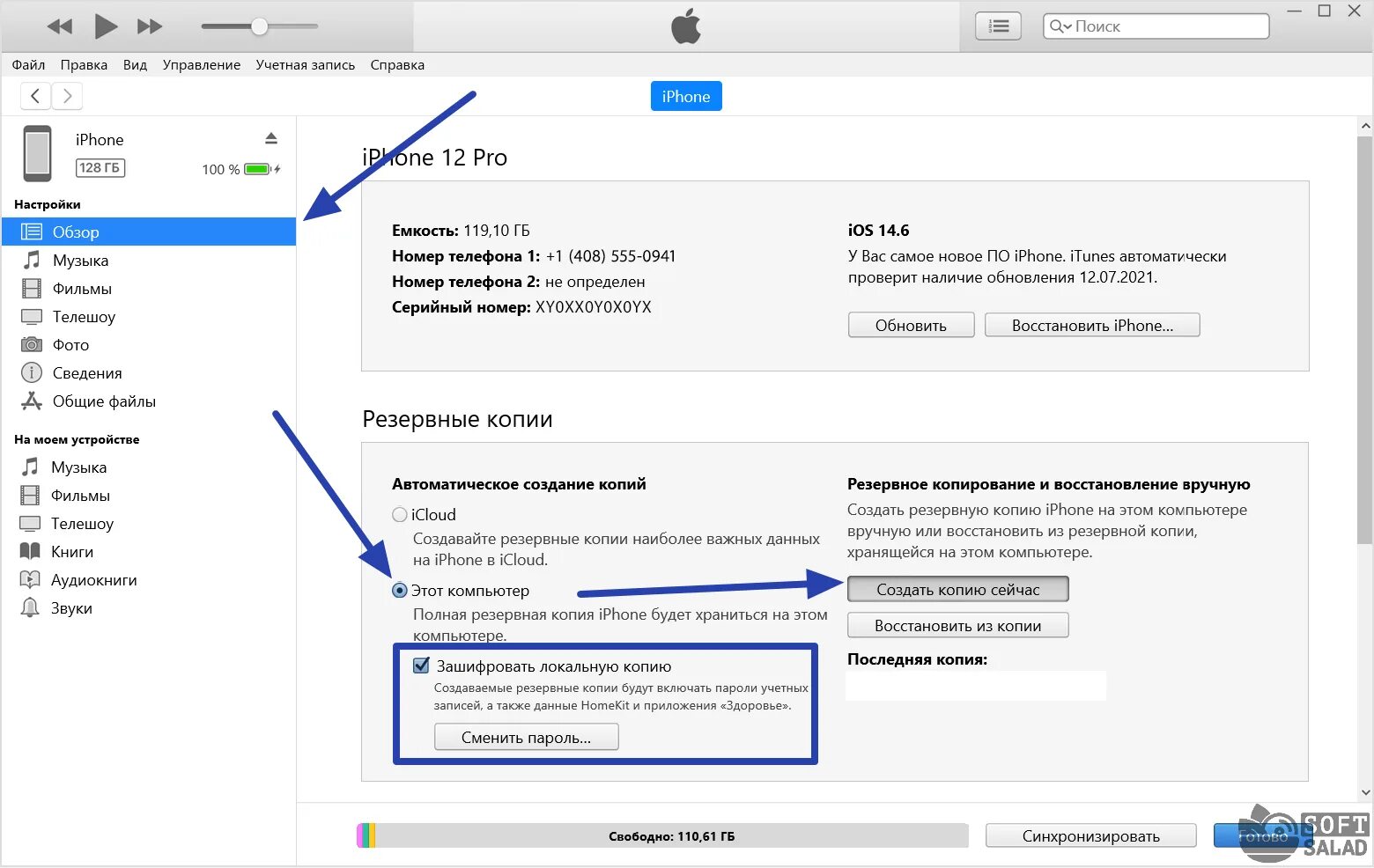Click the fast-forward next track icon
The width and height of the screenshot is (1374, 868).
pyautogui.click(x=150, y=26)
